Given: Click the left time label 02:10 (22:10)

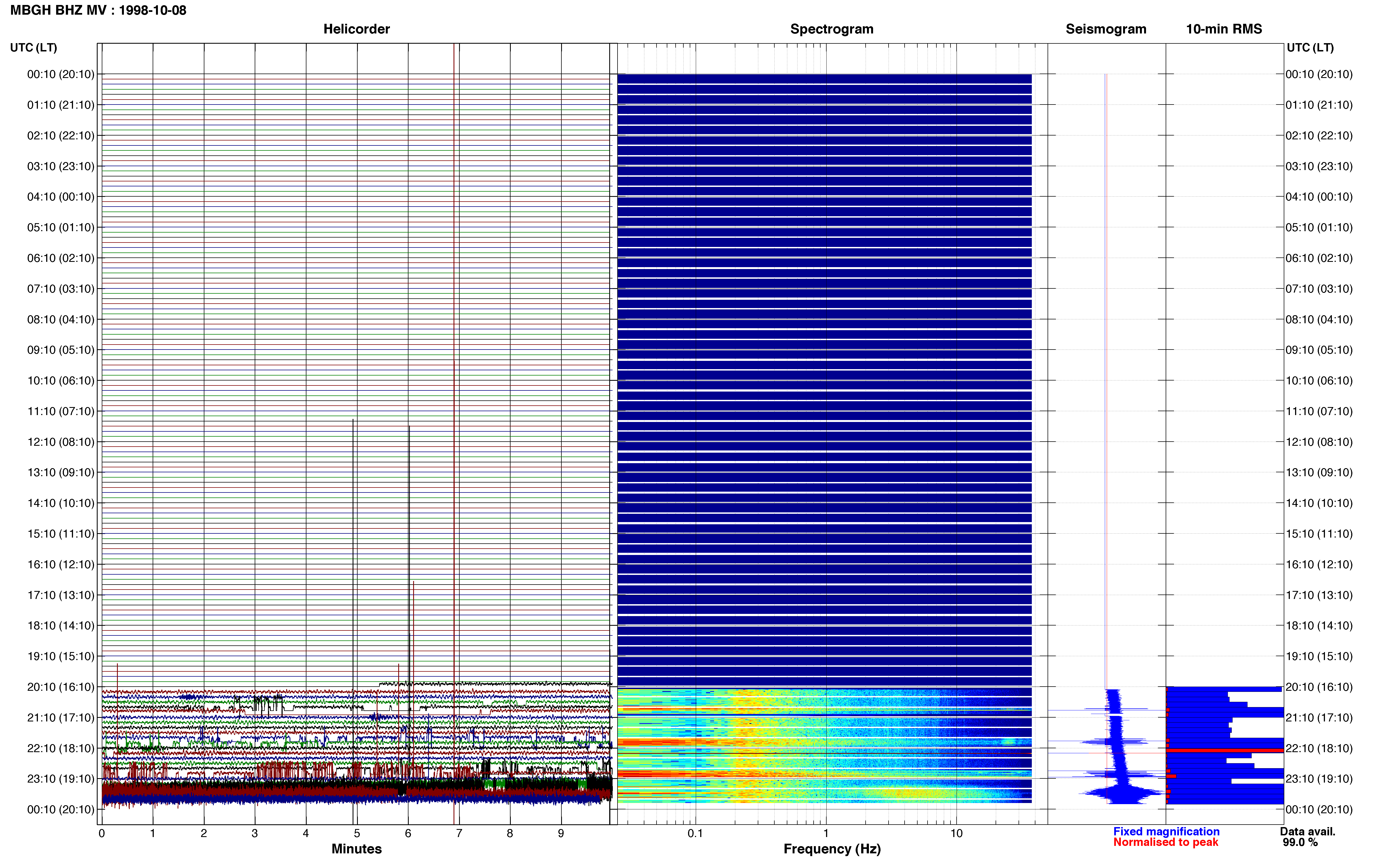Looking at the screenshot, I should tap(61, 135).
